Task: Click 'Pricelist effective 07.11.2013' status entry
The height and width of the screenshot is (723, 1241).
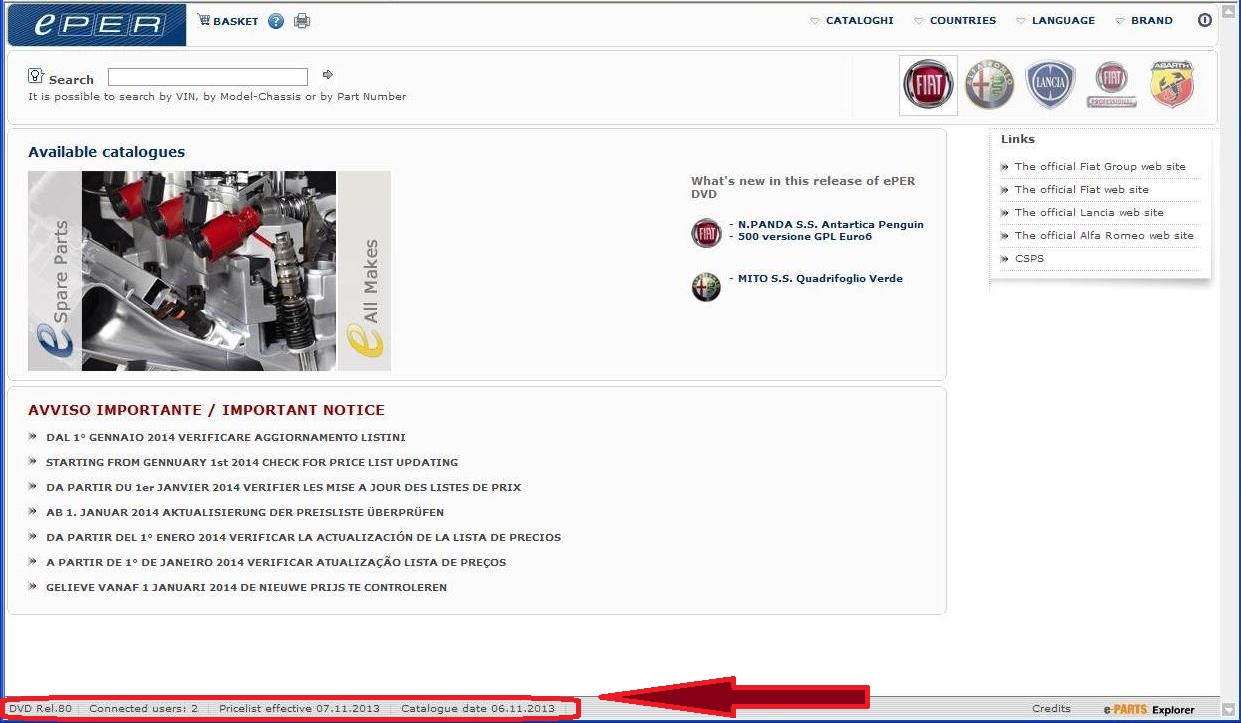Action: (300, 709)
